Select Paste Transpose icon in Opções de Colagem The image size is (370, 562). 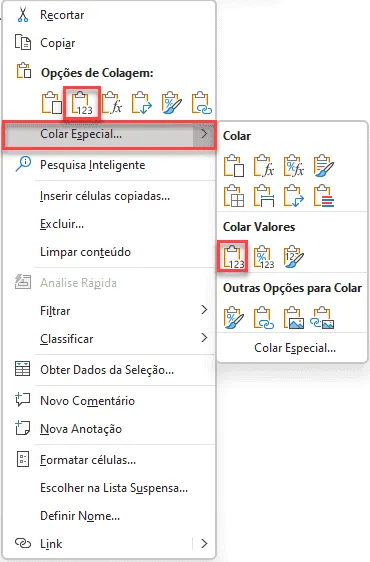(142, 104)
